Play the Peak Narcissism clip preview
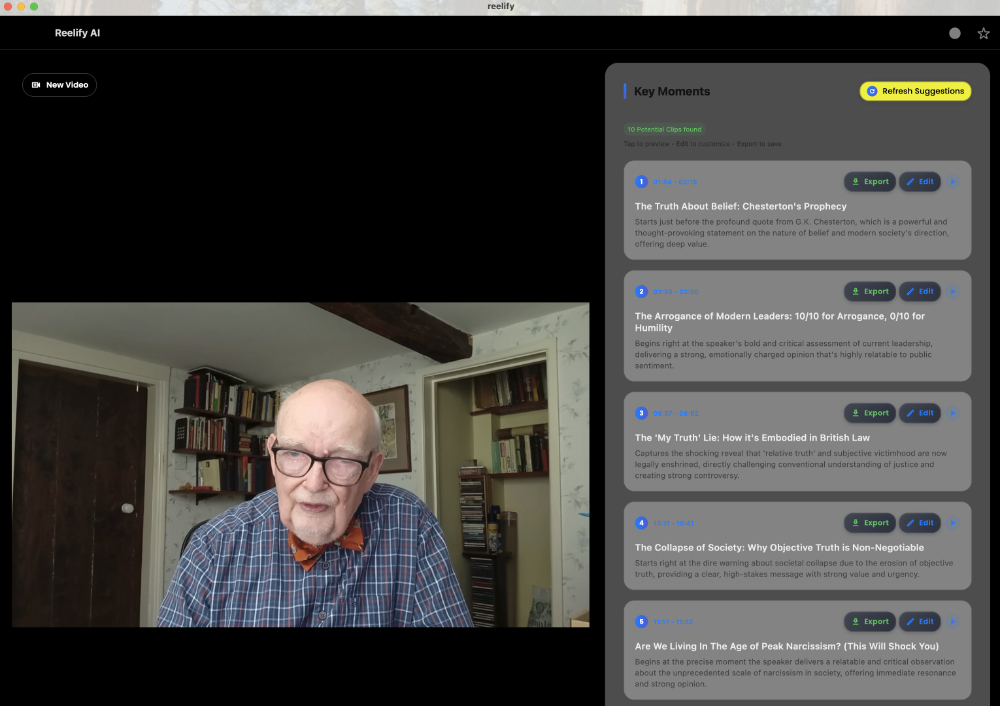Image resolution: width=1000 pixels, height=706 pixels. click(x=953, y=622)
